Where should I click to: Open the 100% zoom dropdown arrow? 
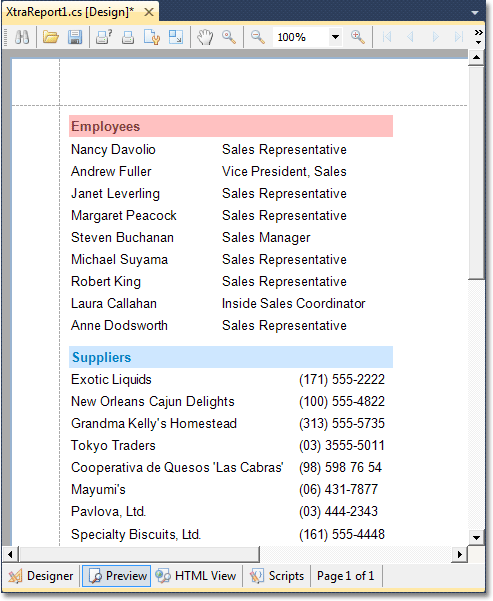tap(335, 37)
